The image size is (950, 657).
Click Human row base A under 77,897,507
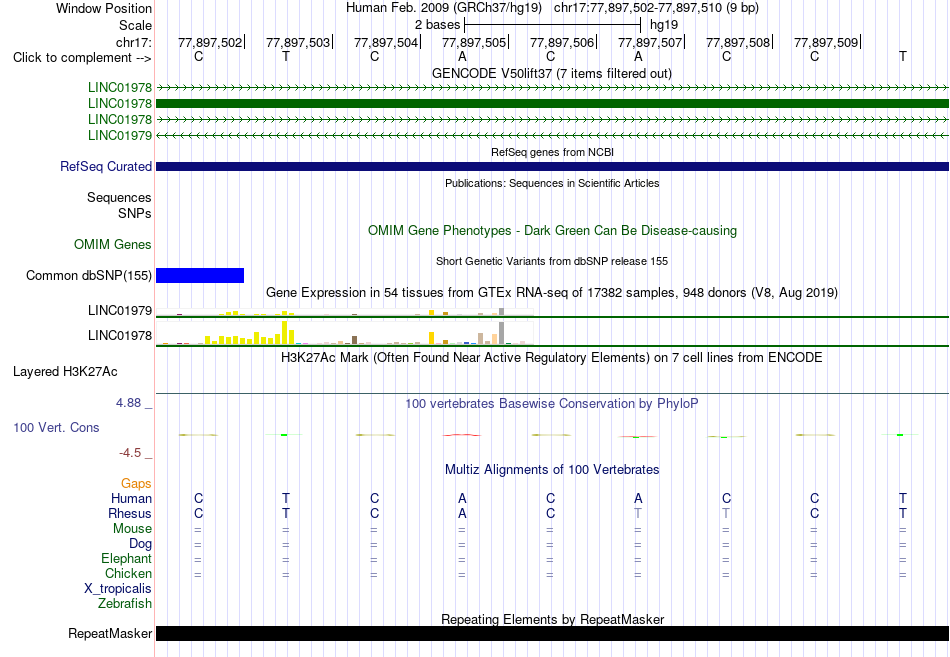[638, 498]
